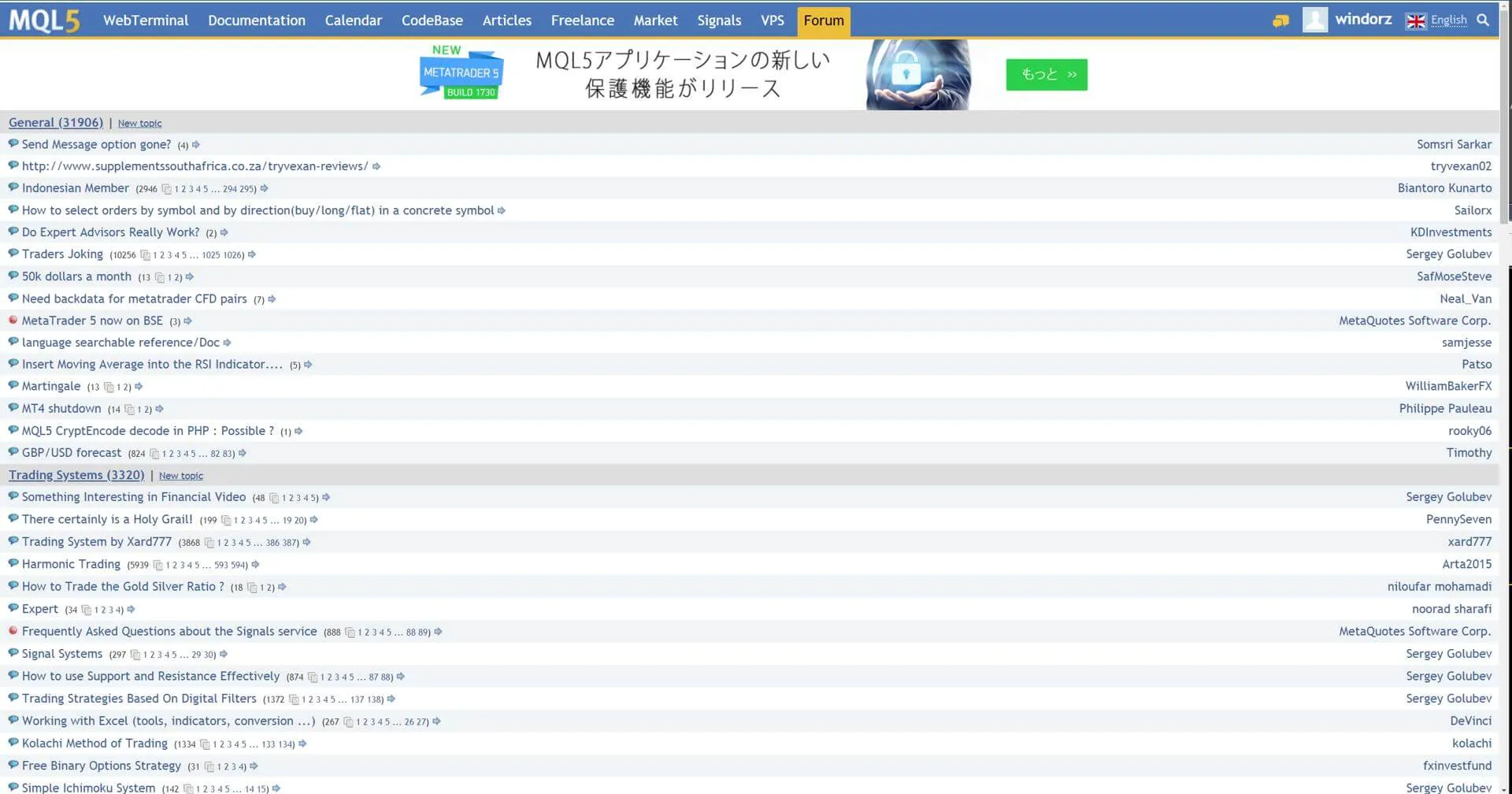Viewport: 1512px width, 794px height.
Task: Go to last post arrow for Traders Joking
Action: (252, 254)
